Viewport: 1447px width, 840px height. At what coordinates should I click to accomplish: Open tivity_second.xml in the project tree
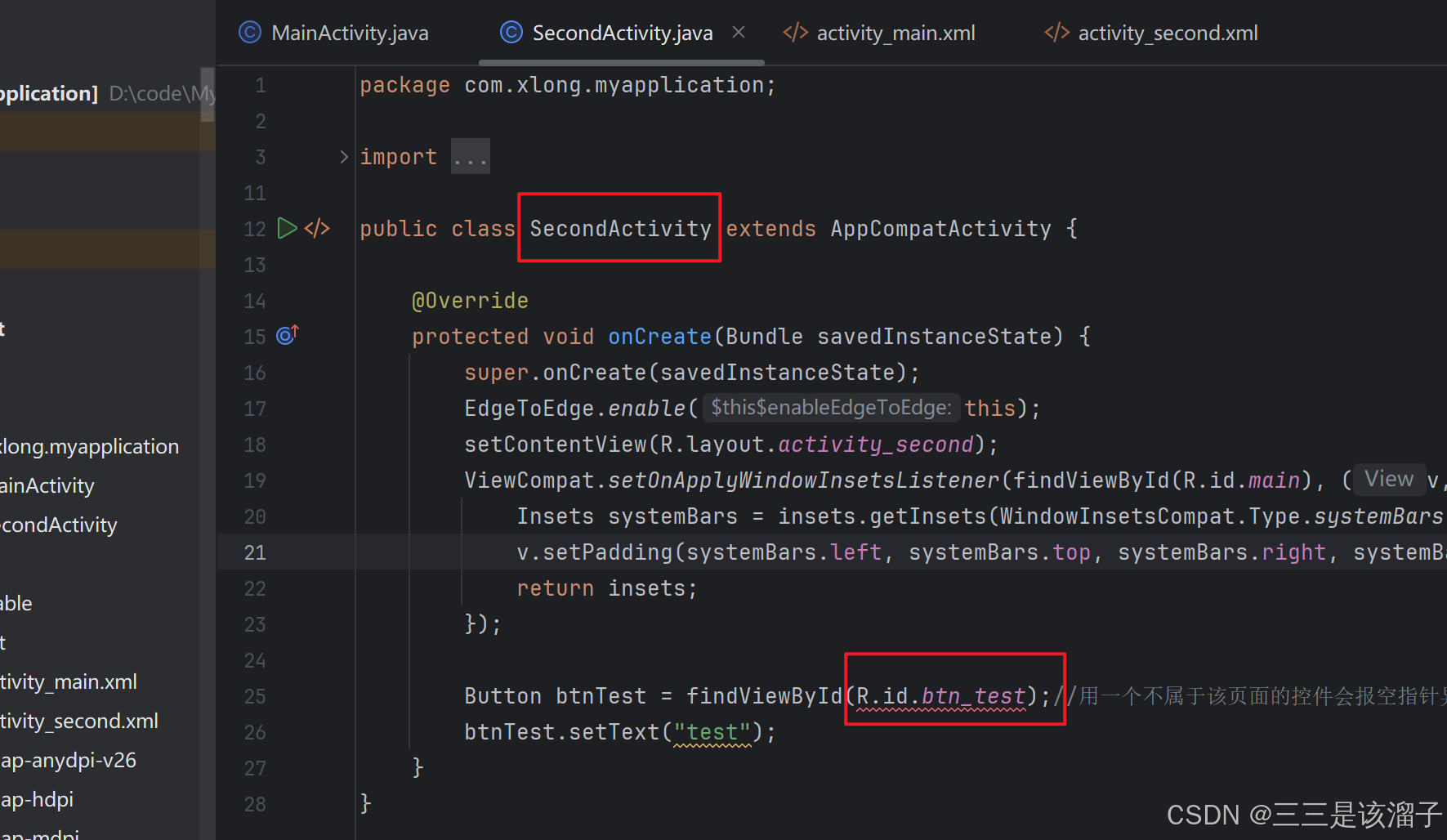pyautogui.click(x=79, y=721)
